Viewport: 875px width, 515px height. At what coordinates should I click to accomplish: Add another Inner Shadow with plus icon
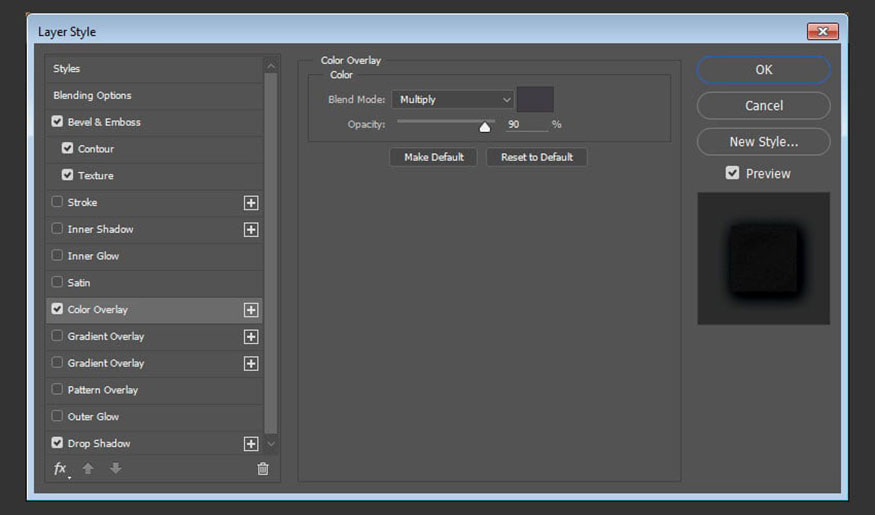pyautogui.click(x=251, y=230)
